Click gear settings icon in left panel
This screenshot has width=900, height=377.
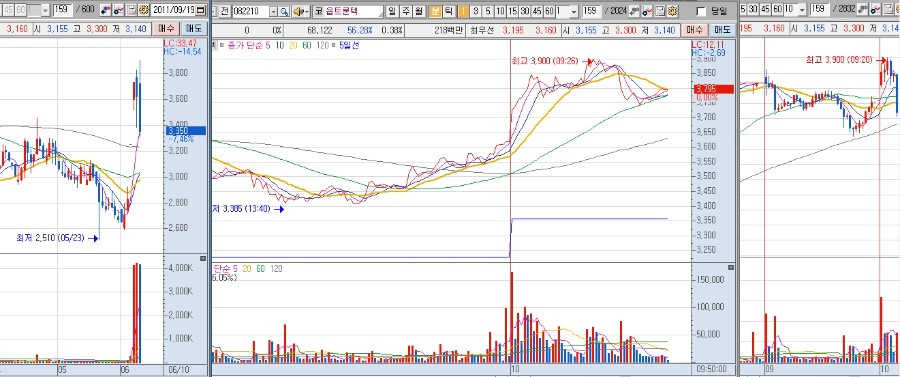click(x=143, y=11)
